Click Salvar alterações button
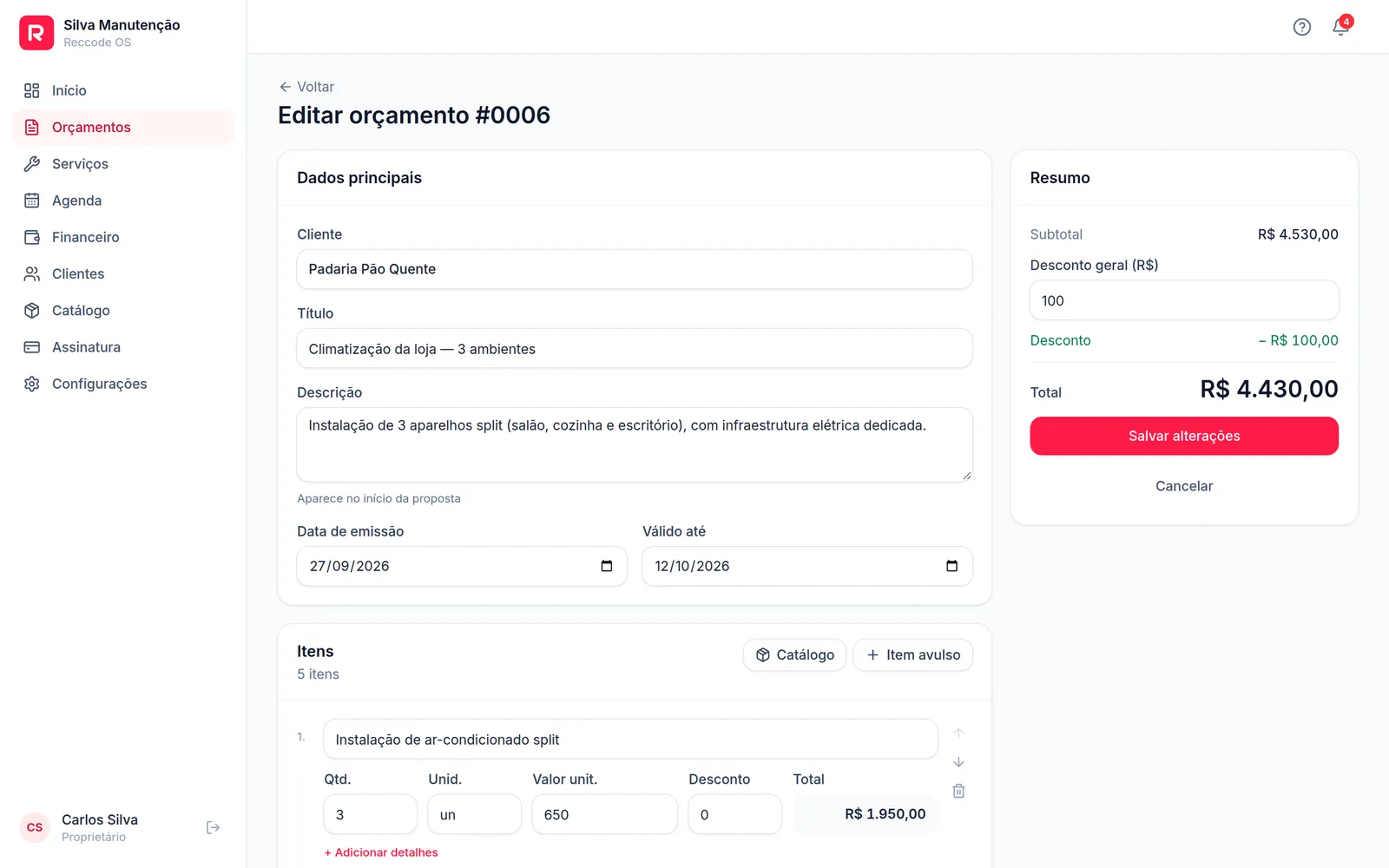Screen dimensions: 1389x868 pyautogui.click(x=1184, y=436)
